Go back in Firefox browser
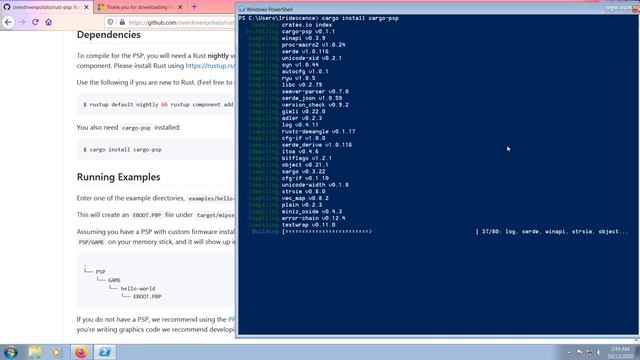Image resolution: width=640 pixels, height=360 pixels. (x=8, y=22)
